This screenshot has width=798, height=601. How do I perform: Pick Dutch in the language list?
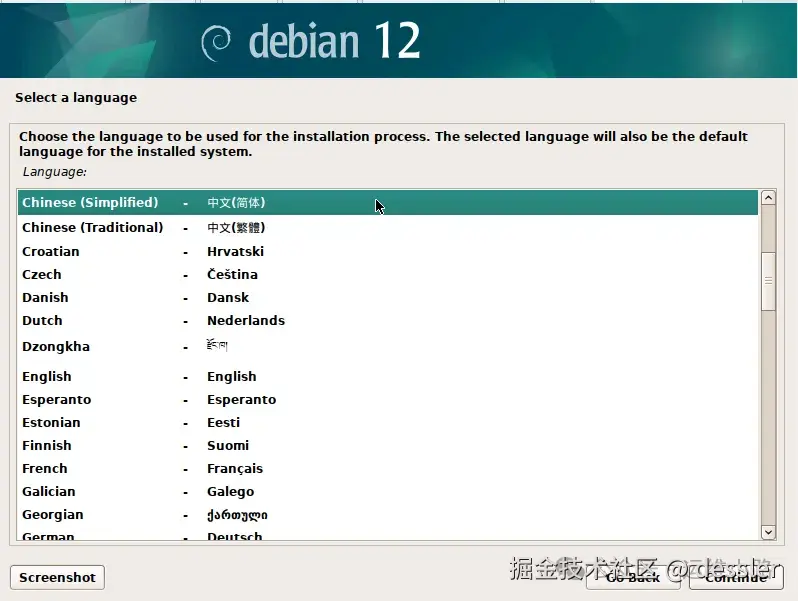388,321
